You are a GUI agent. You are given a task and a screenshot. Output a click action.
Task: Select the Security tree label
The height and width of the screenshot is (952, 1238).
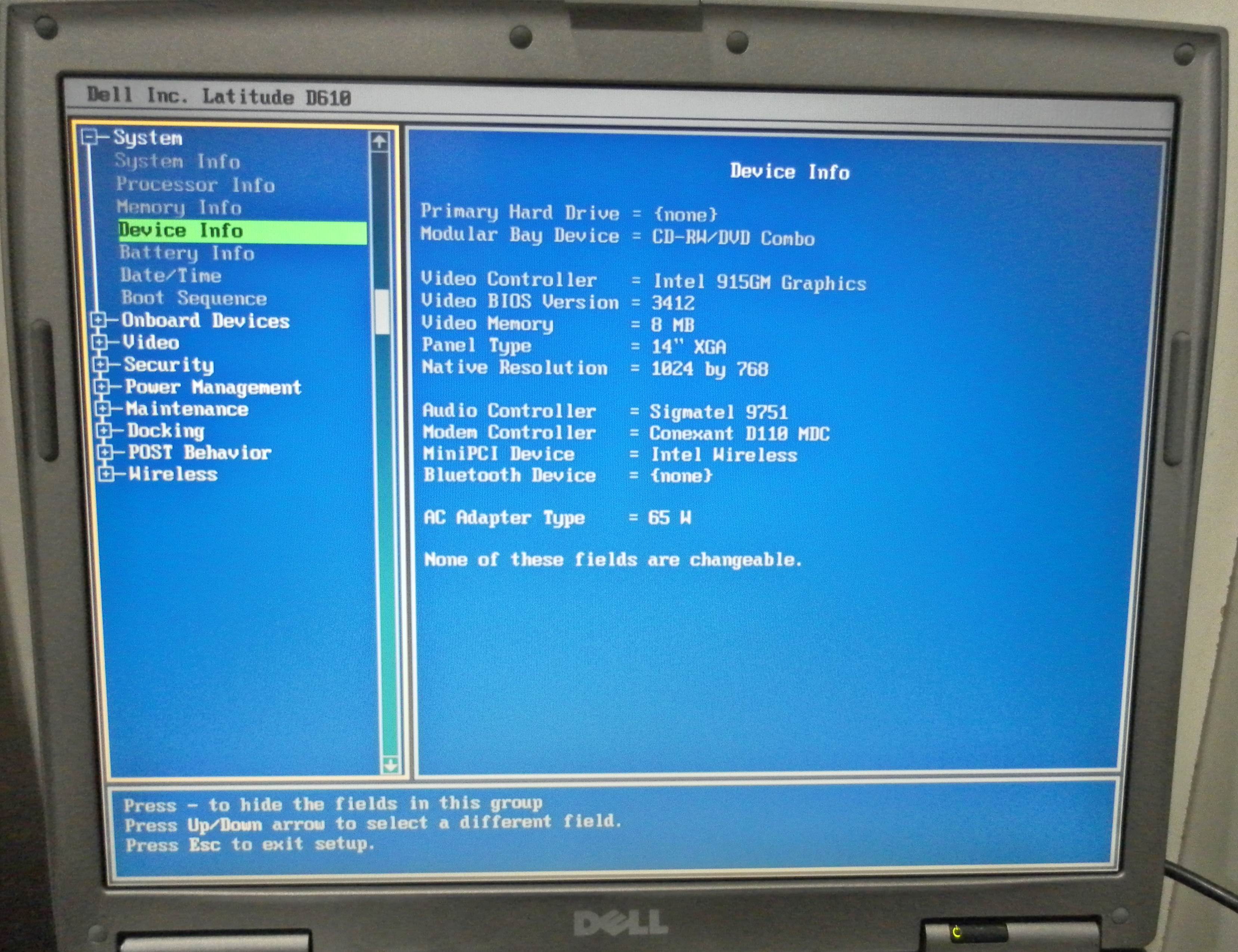coord(169,366)
